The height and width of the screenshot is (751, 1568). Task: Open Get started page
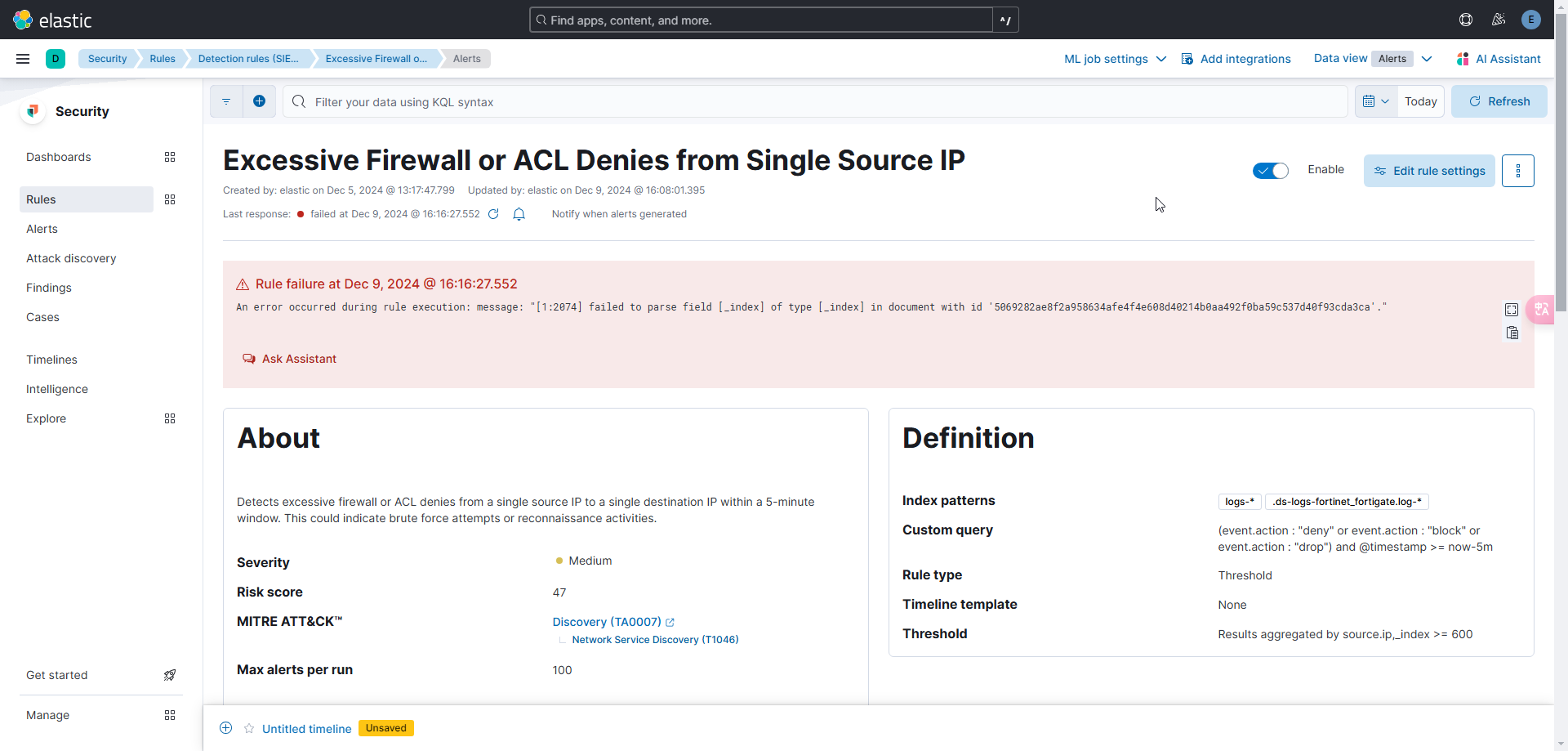(57, 675)
